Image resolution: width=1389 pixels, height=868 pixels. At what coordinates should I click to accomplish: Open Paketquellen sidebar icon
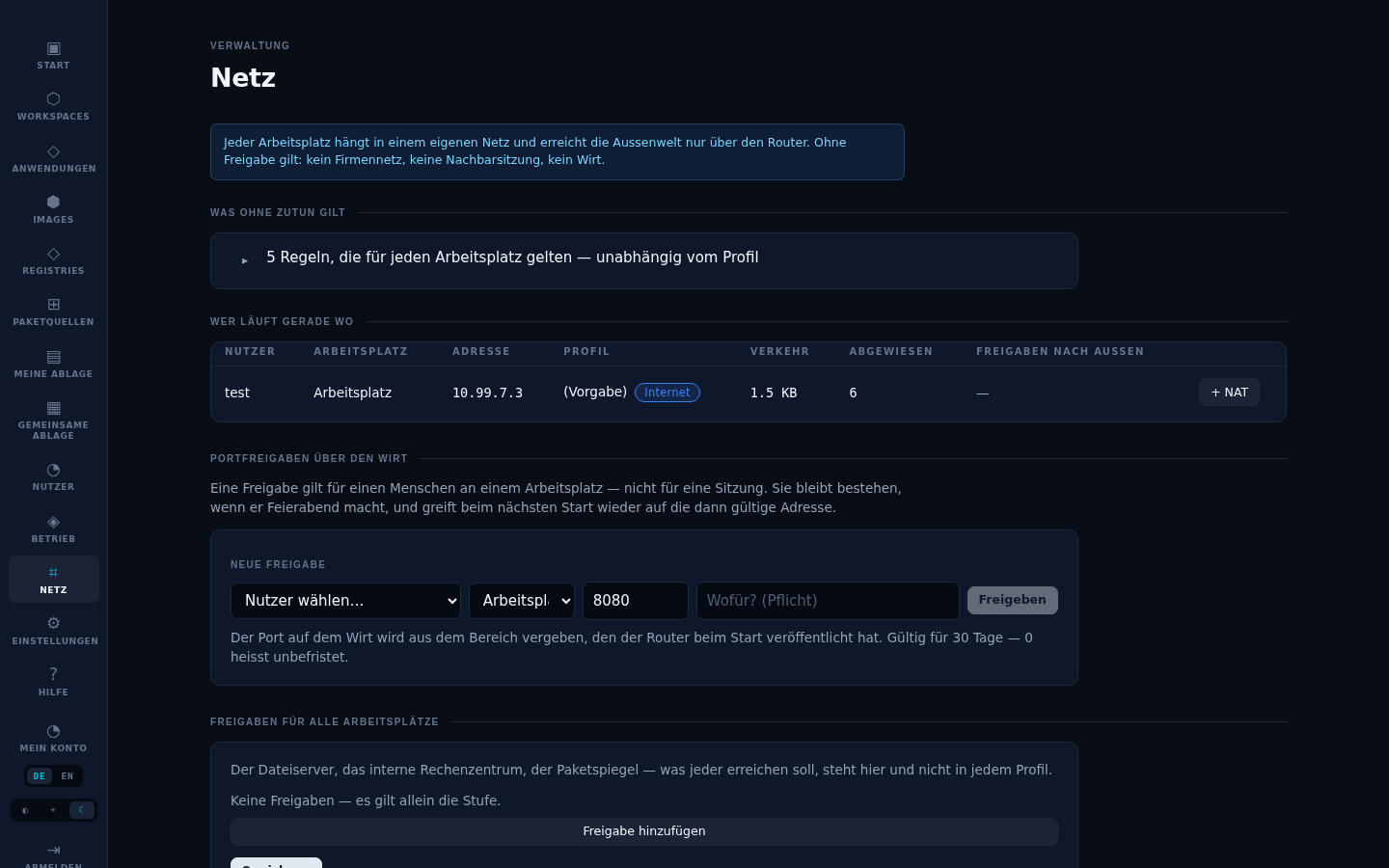coord(53,305)
